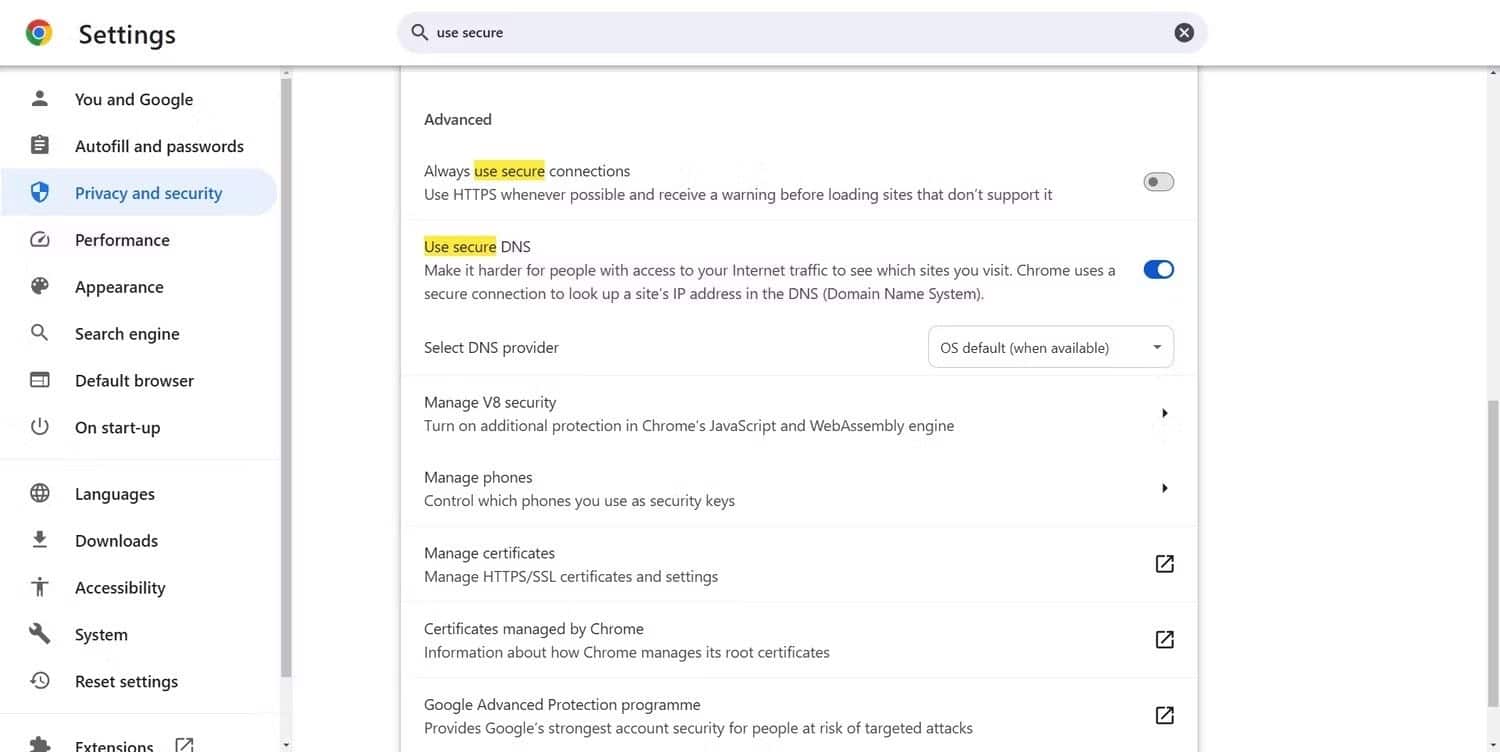
Task: Click the Always use secure connections label
Action: (x=527, y=171)
